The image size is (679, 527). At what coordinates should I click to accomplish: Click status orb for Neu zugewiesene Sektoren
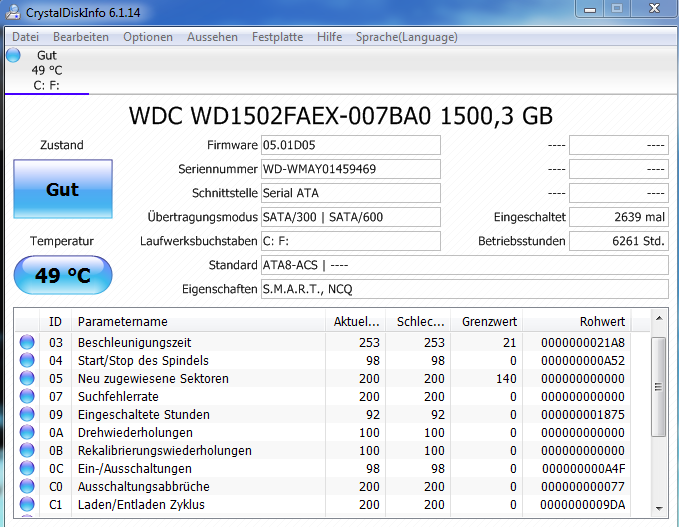pyautogui.click(x=27, y=378)
